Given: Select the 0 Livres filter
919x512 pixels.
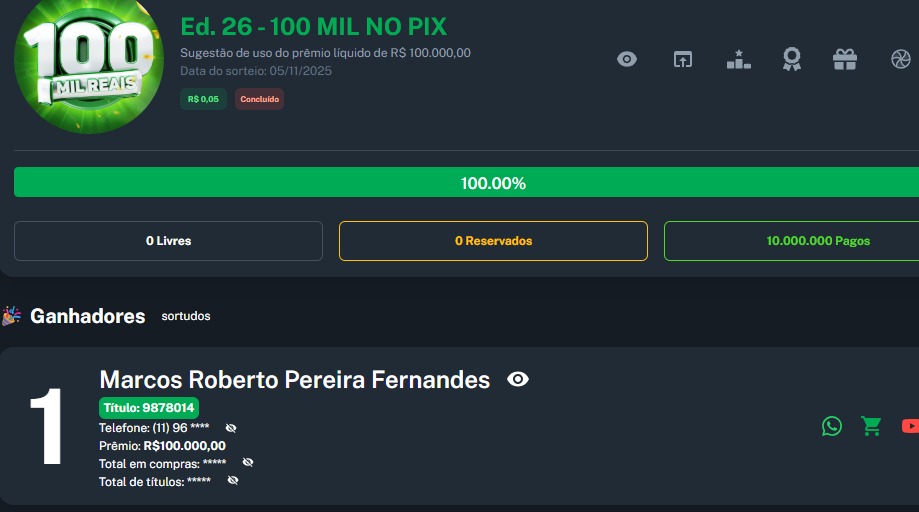Looking at the screenshot, I should [x=168, y=241].
